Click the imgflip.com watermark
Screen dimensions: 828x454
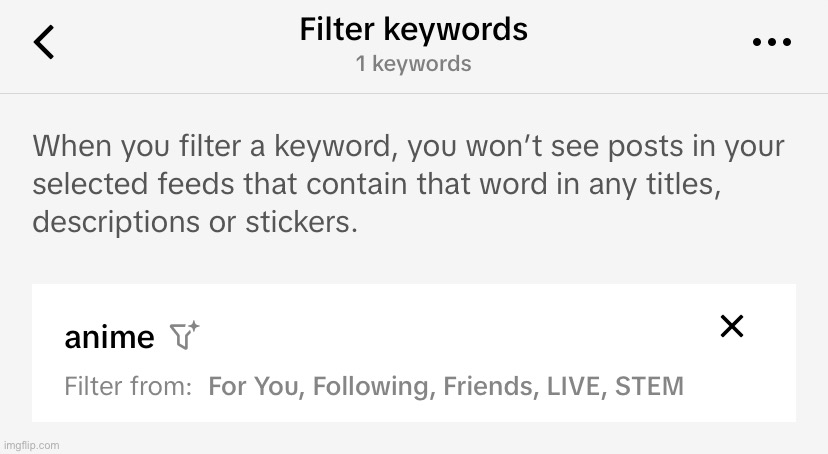coord(31,445)
